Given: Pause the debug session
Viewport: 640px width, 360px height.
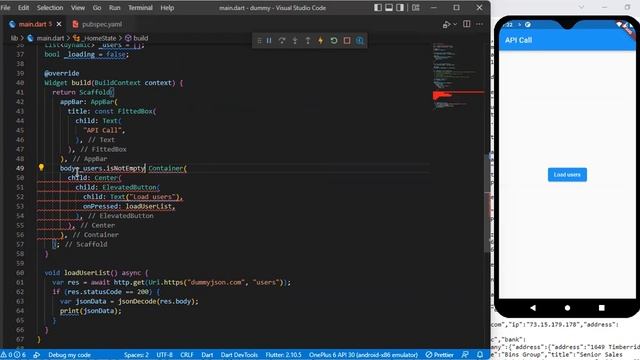Looking at the screenshot, I should point(269,40).
